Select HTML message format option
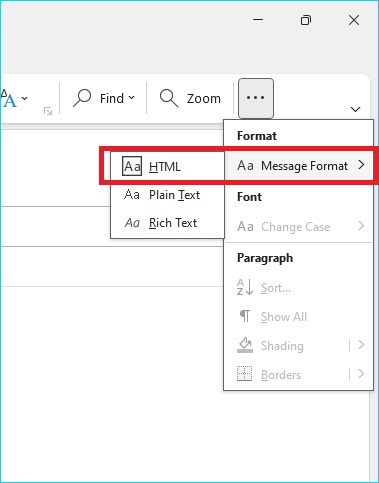Screen dimensions: 379x483 pos(167,166)
